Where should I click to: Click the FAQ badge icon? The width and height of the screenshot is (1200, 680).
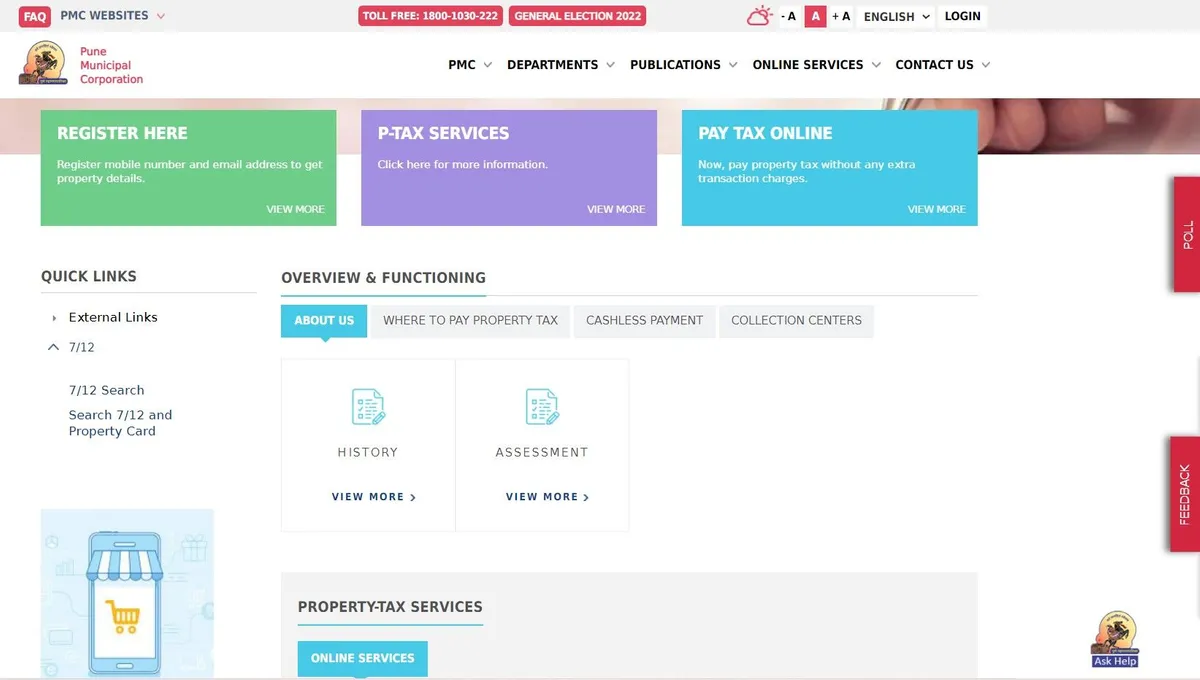(35, 16)
